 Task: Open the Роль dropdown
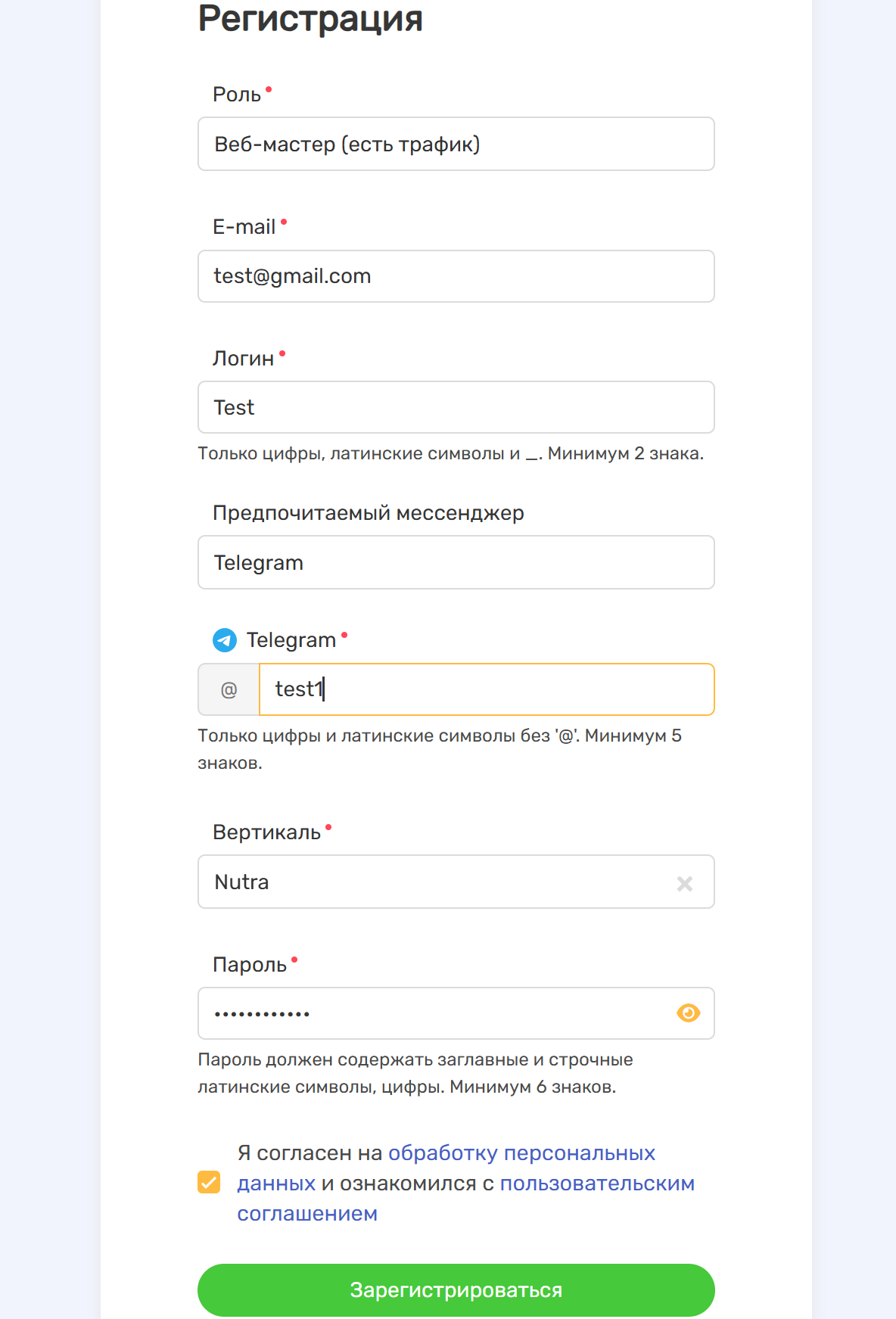(456, 144)
